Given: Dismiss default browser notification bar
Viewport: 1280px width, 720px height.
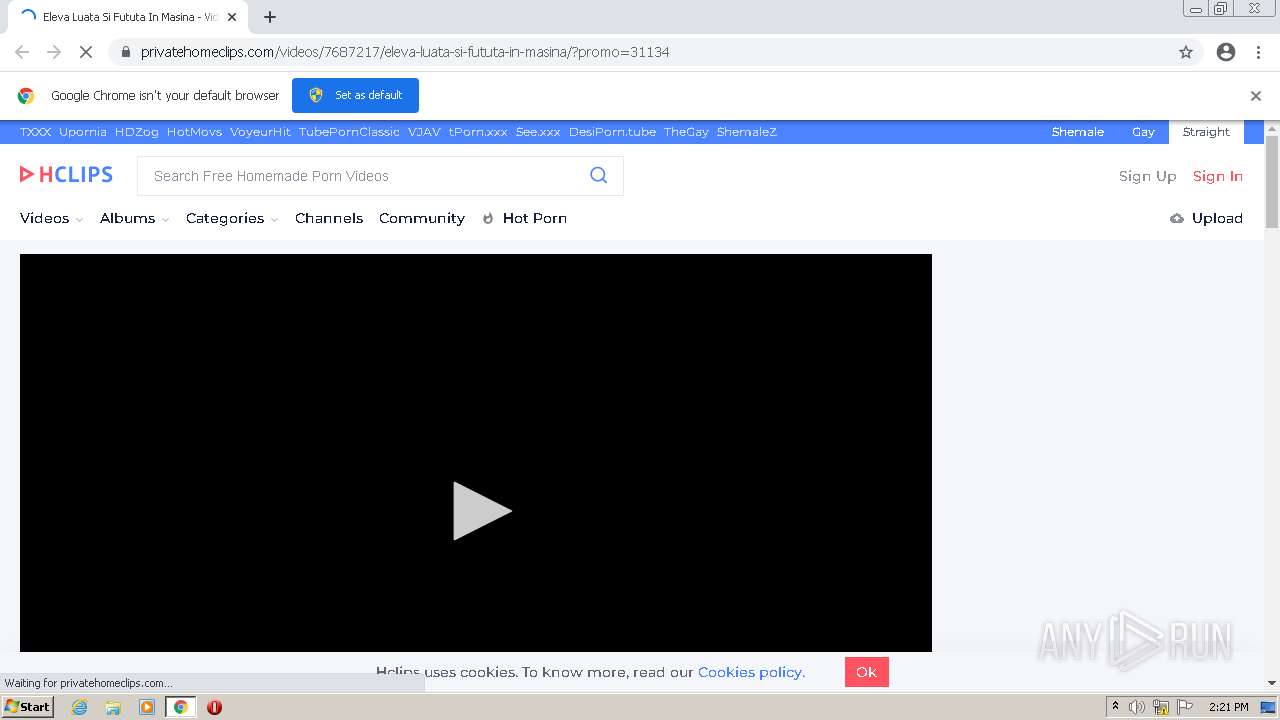Looking at the screenshot, I should click(1256, 96).
